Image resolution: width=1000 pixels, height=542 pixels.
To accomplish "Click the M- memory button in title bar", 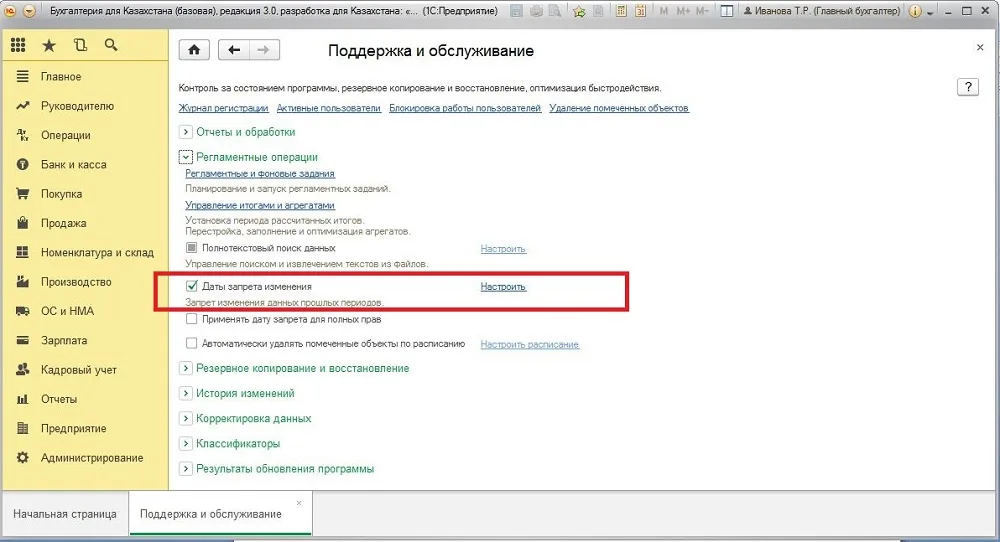I will tap(702, 11).
